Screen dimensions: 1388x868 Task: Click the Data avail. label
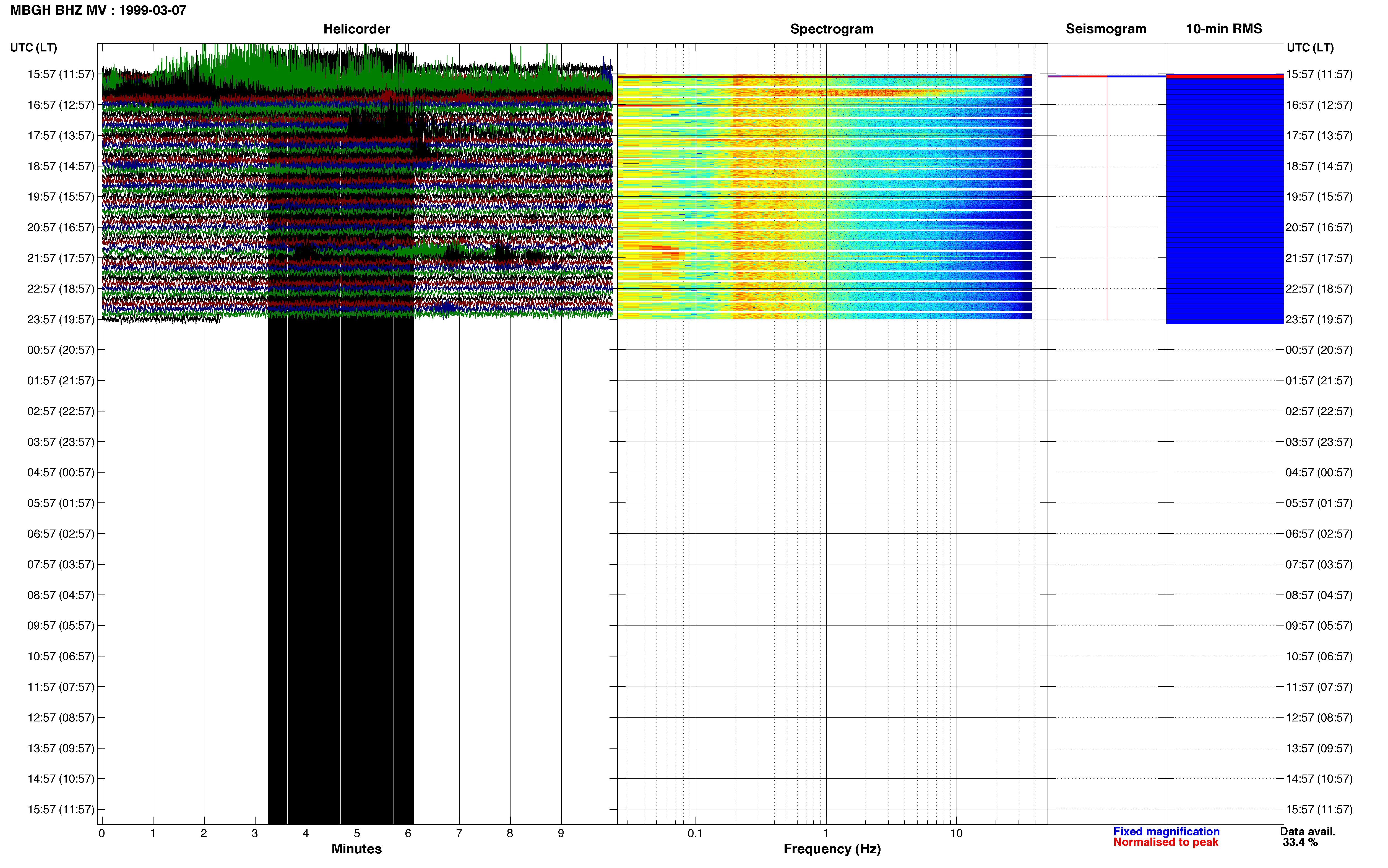coord(1308,831)
